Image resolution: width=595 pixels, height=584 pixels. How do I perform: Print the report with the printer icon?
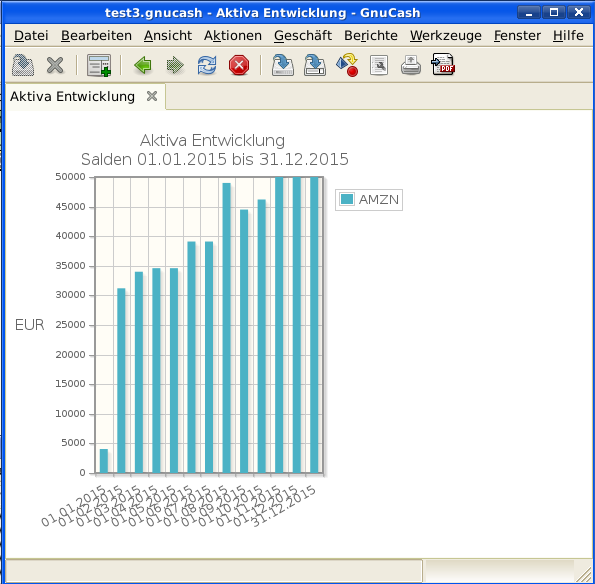click(x=411, y=65)
